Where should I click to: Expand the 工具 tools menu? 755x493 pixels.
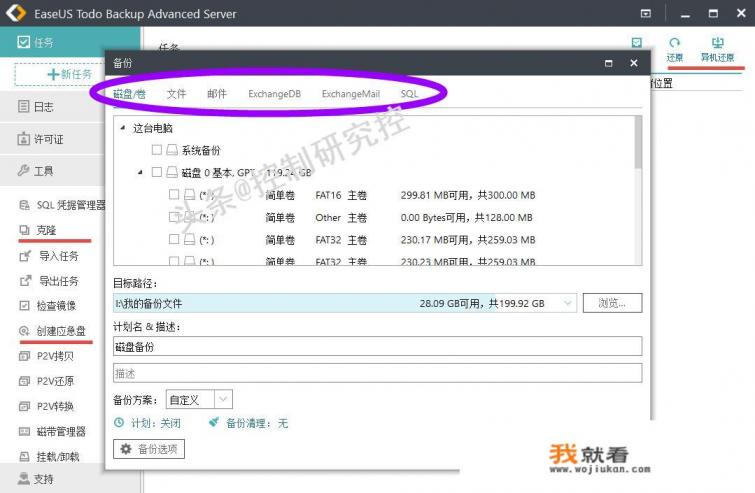(x=52, y=170)
